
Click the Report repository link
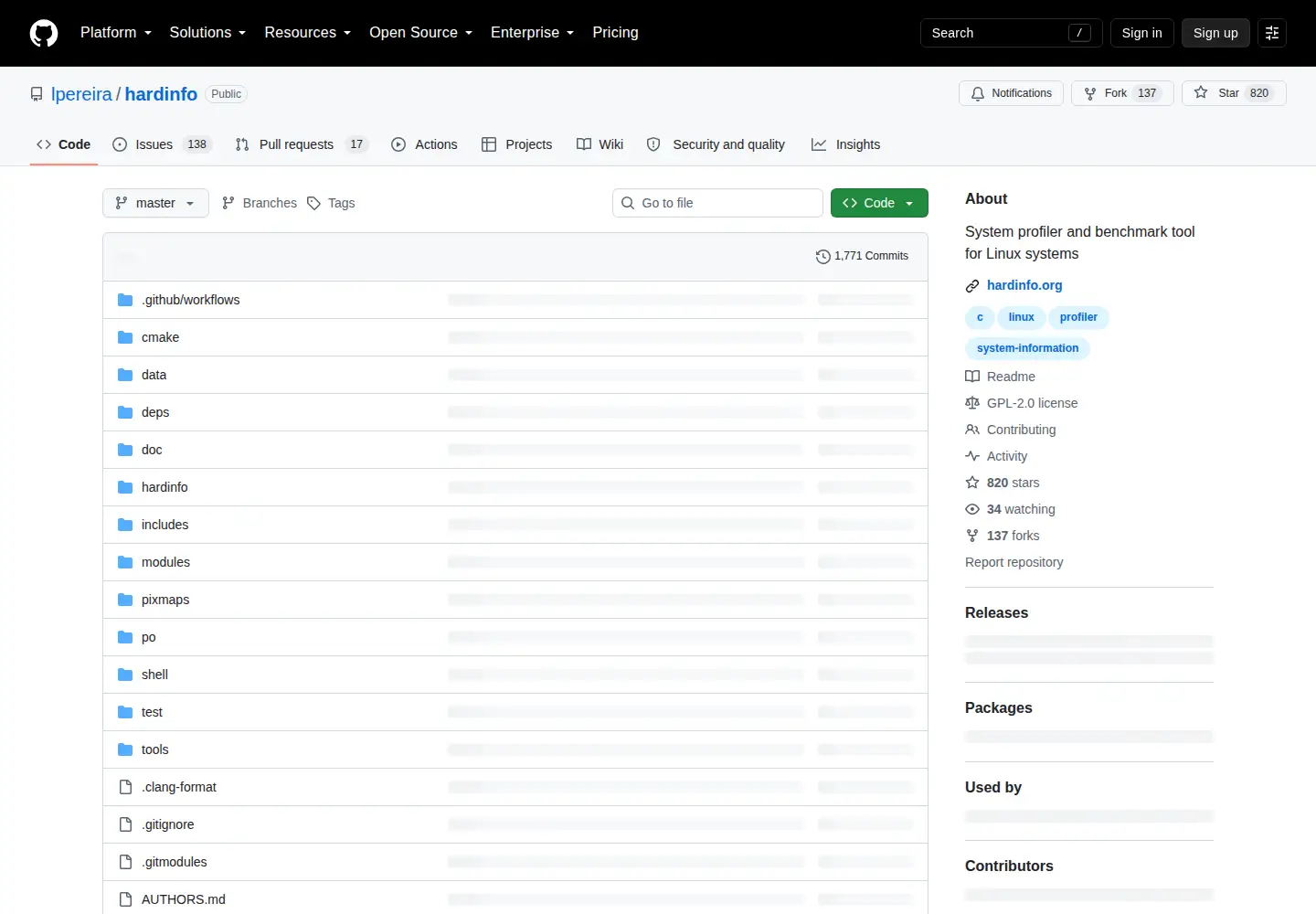(1014, 562)
